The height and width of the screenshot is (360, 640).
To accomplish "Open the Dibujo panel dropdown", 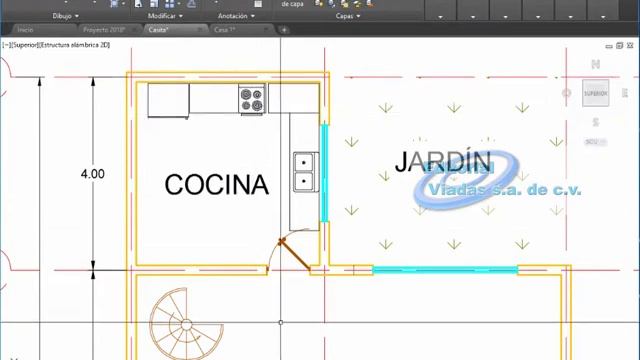I will pos(65,16).
